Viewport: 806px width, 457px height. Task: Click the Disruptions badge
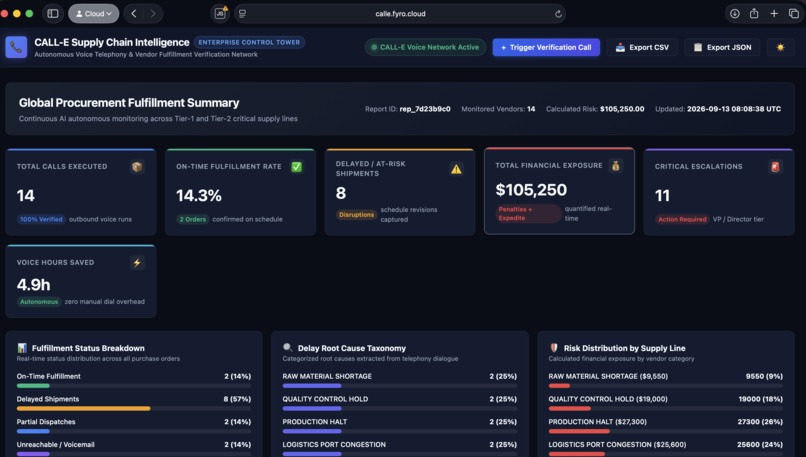pyautogui.click(x=356, y=214)
